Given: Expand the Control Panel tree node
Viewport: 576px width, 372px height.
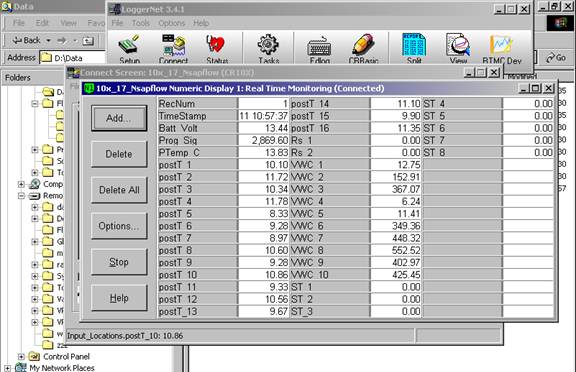Looking at the screenshot, I should (21, 356).
